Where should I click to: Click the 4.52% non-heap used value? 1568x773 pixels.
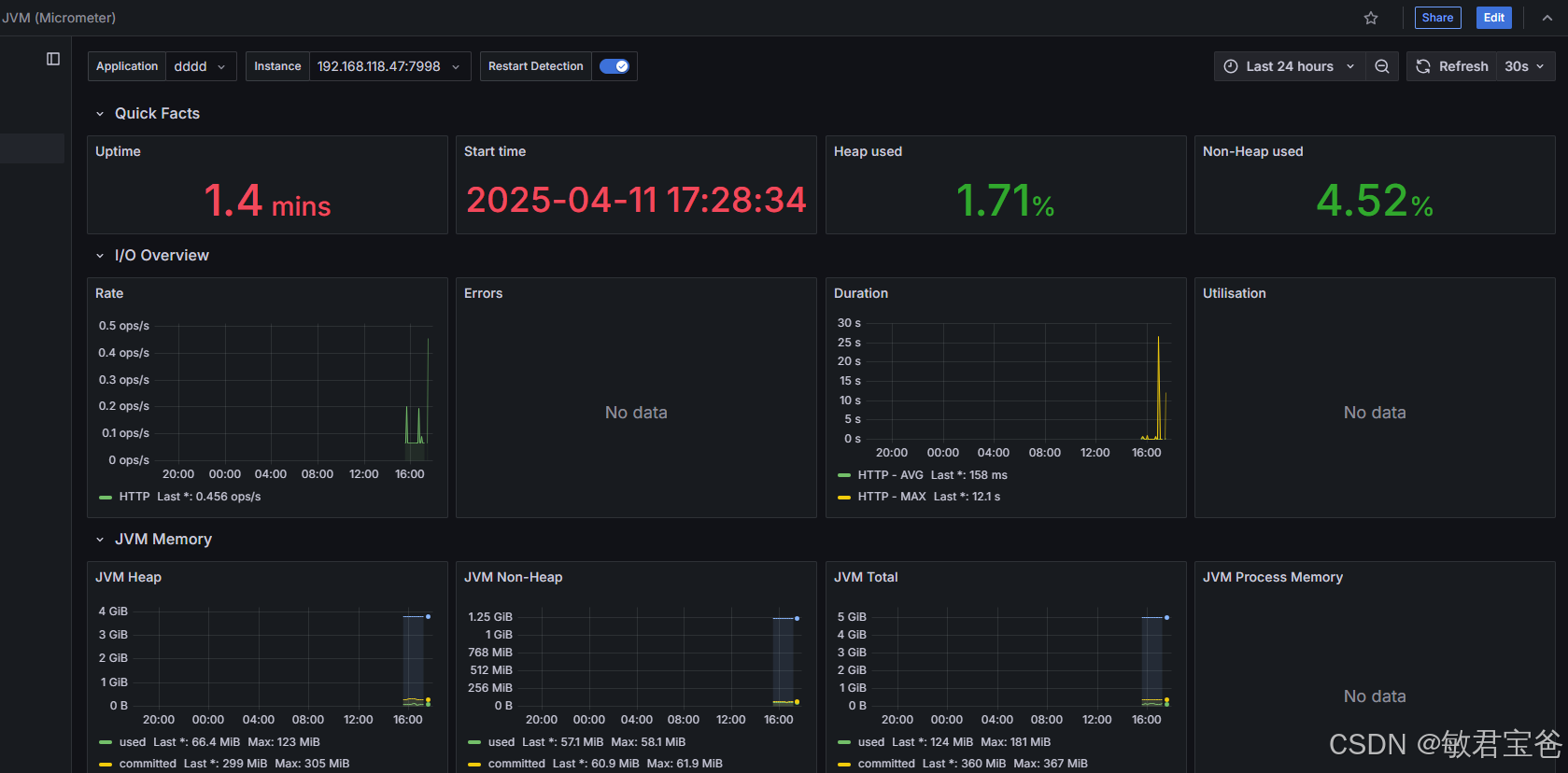[1375, 201]
